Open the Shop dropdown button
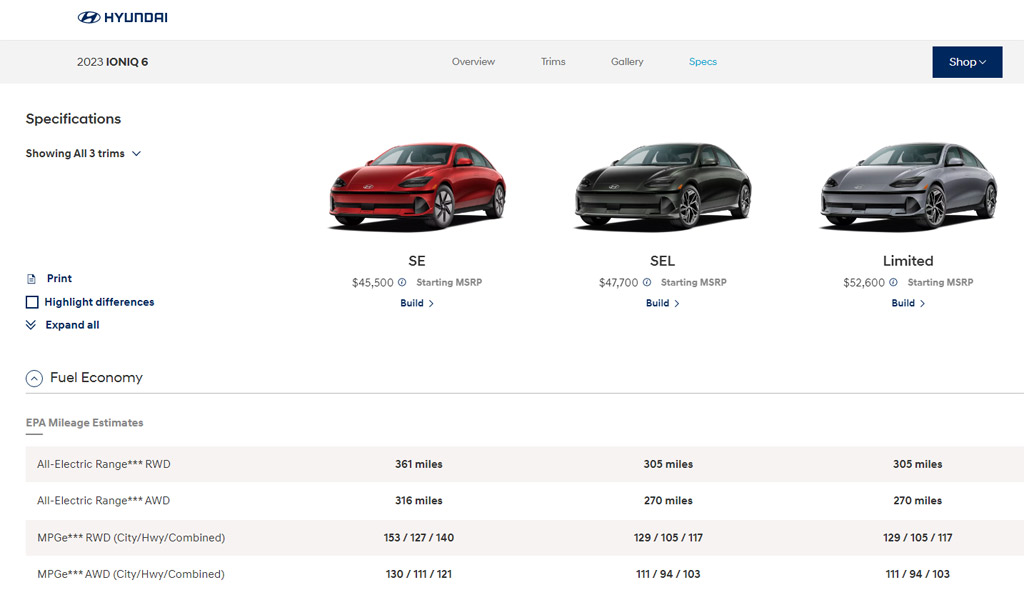 coord(966,62)
